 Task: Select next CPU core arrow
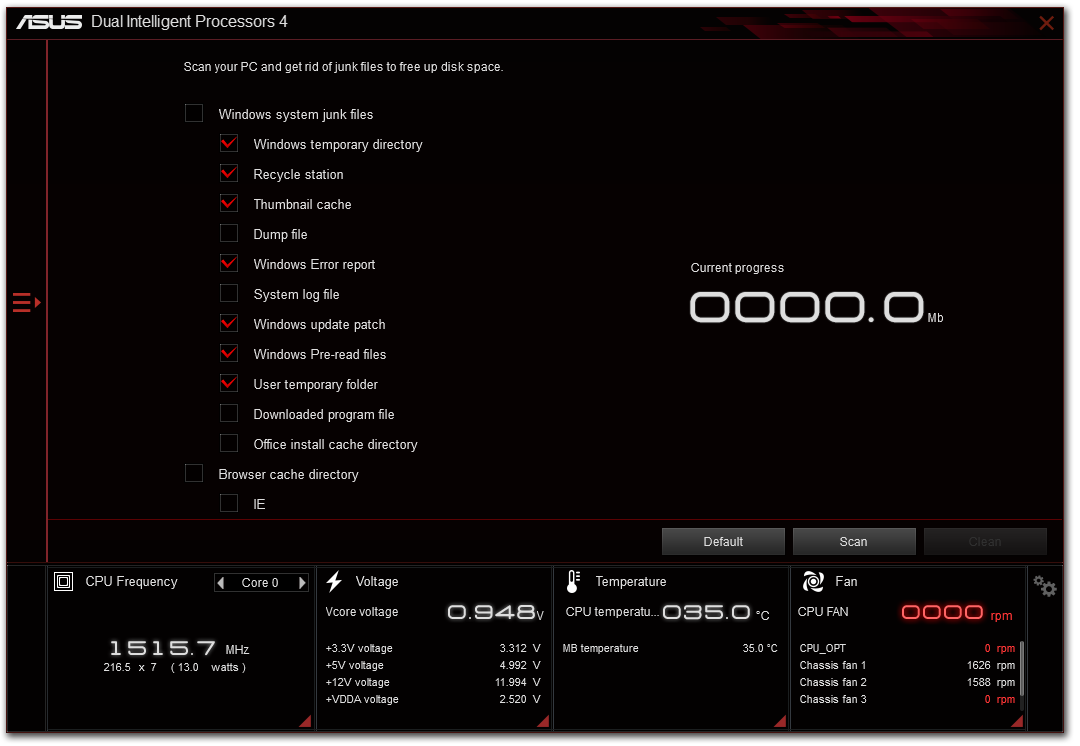click(x=302, y=583)
